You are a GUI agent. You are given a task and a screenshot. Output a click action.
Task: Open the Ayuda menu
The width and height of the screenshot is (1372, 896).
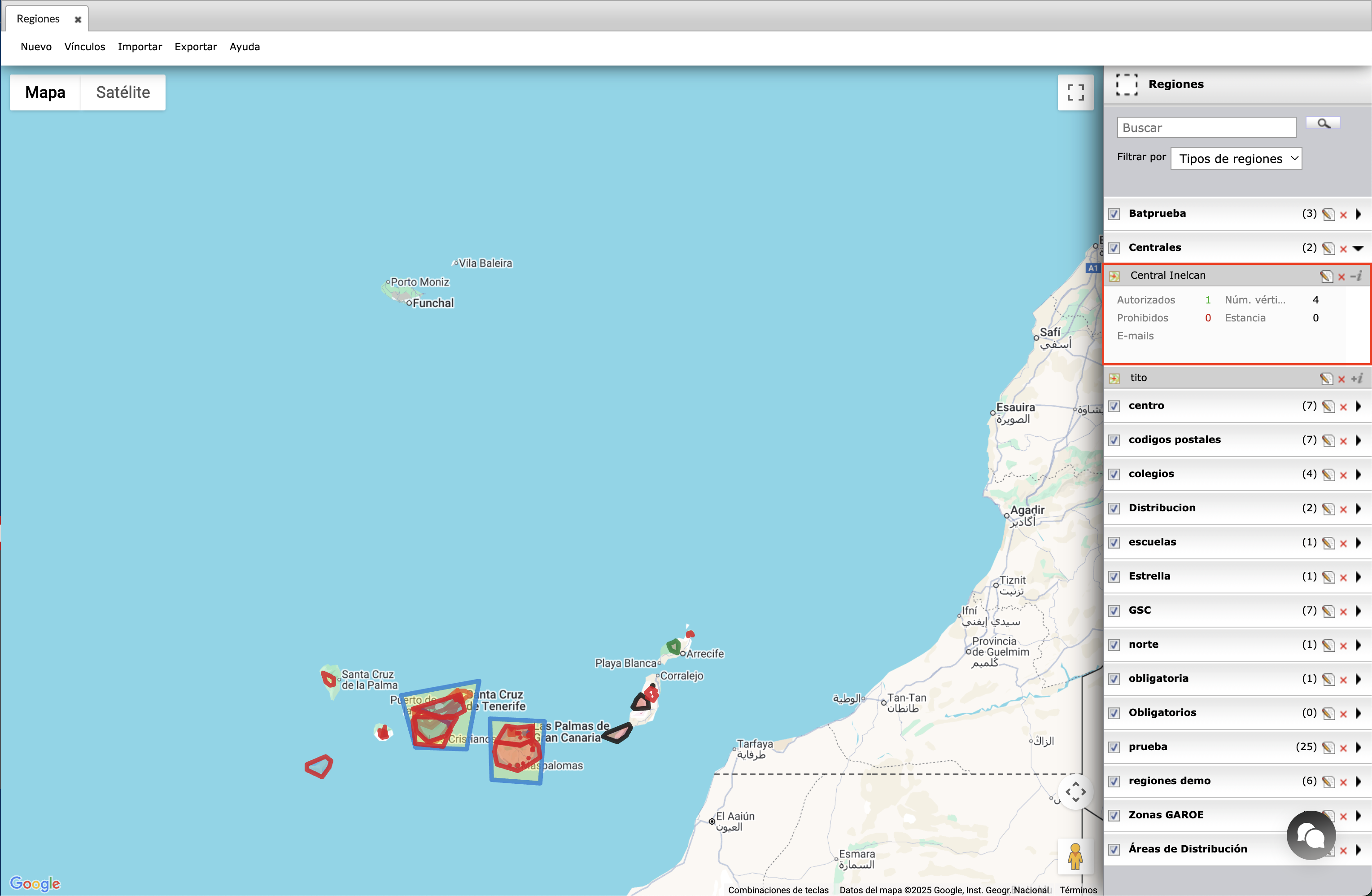tap(245, 47)
